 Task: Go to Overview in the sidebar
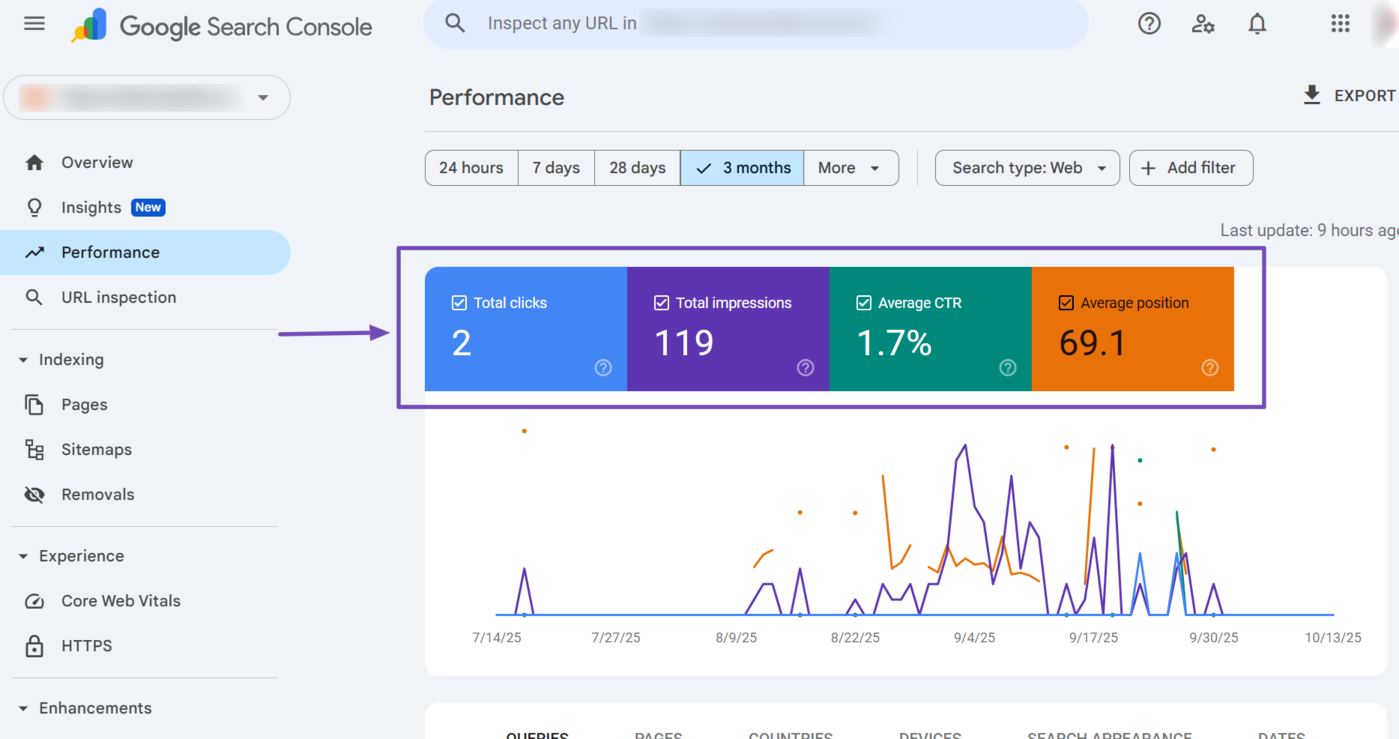[97, 162]
